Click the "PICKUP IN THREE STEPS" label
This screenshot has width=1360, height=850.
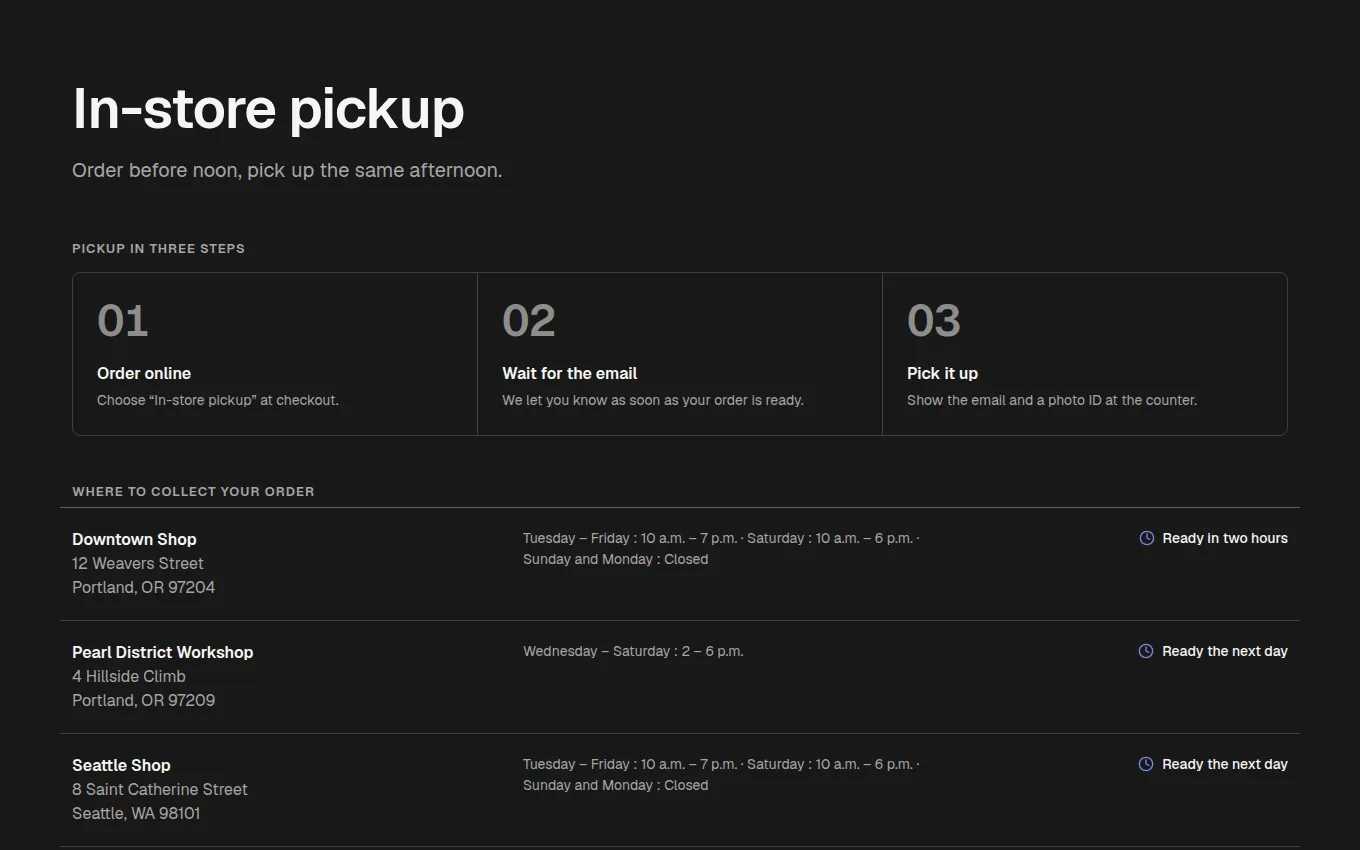click(158, 248)
